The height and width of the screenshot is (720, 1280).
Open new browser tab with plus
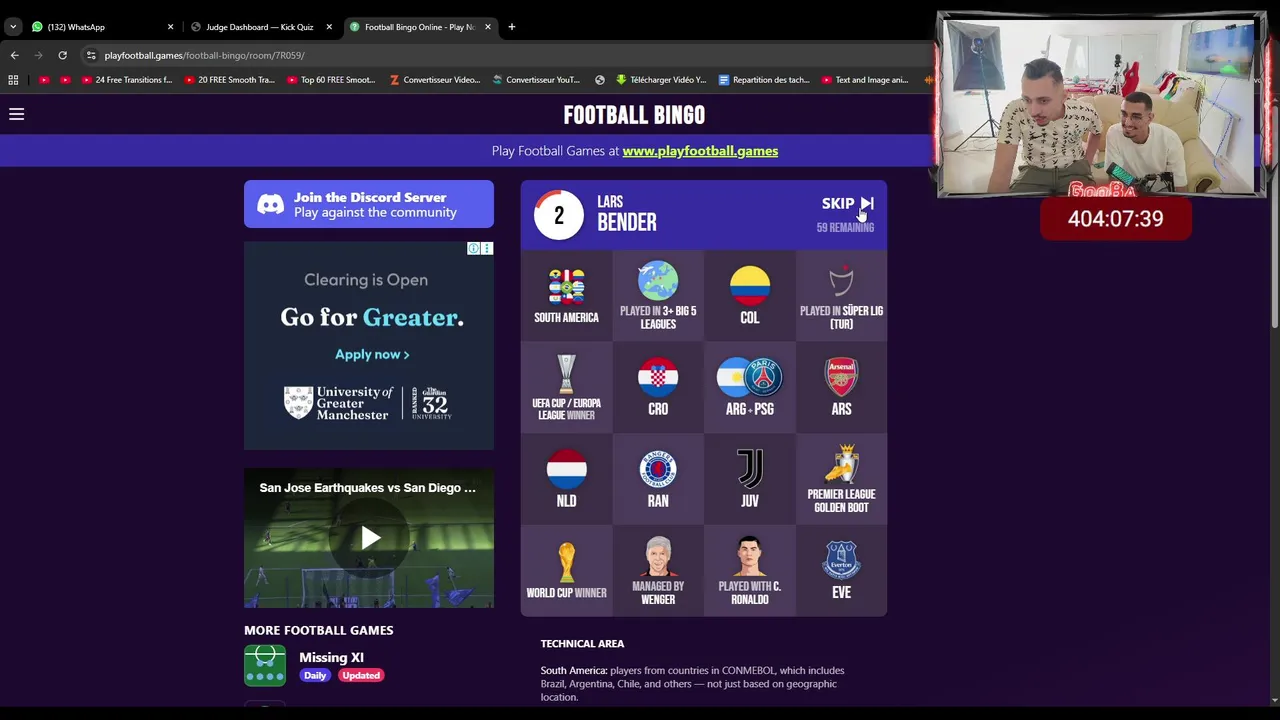tap(511, 27)
